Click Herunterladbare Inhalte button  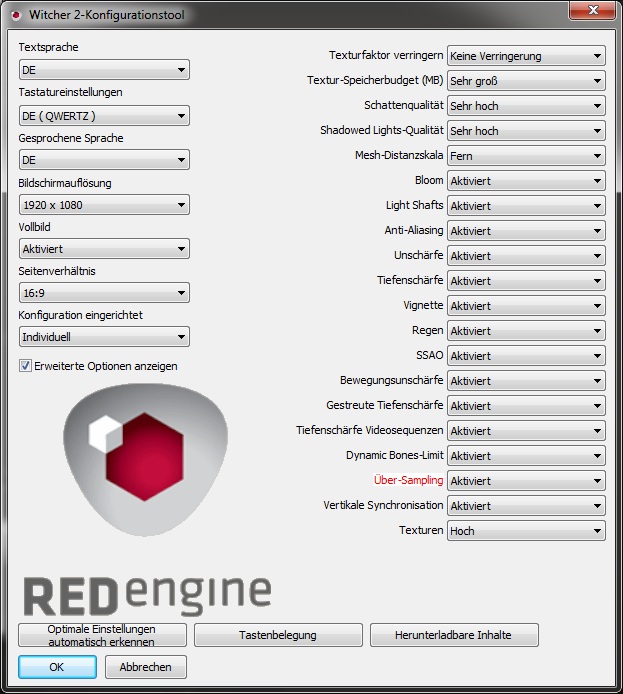[454, 635]
